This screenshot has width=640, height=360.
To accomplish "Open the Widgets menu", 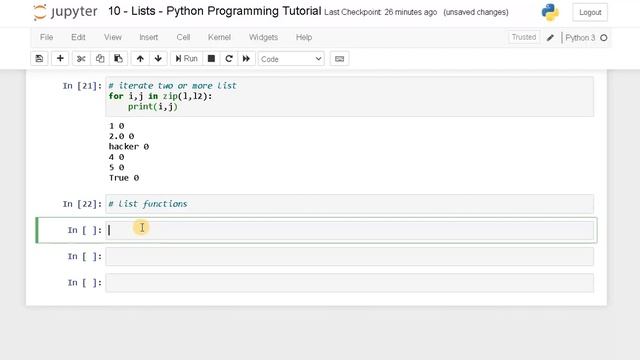I will click(263, 37).
